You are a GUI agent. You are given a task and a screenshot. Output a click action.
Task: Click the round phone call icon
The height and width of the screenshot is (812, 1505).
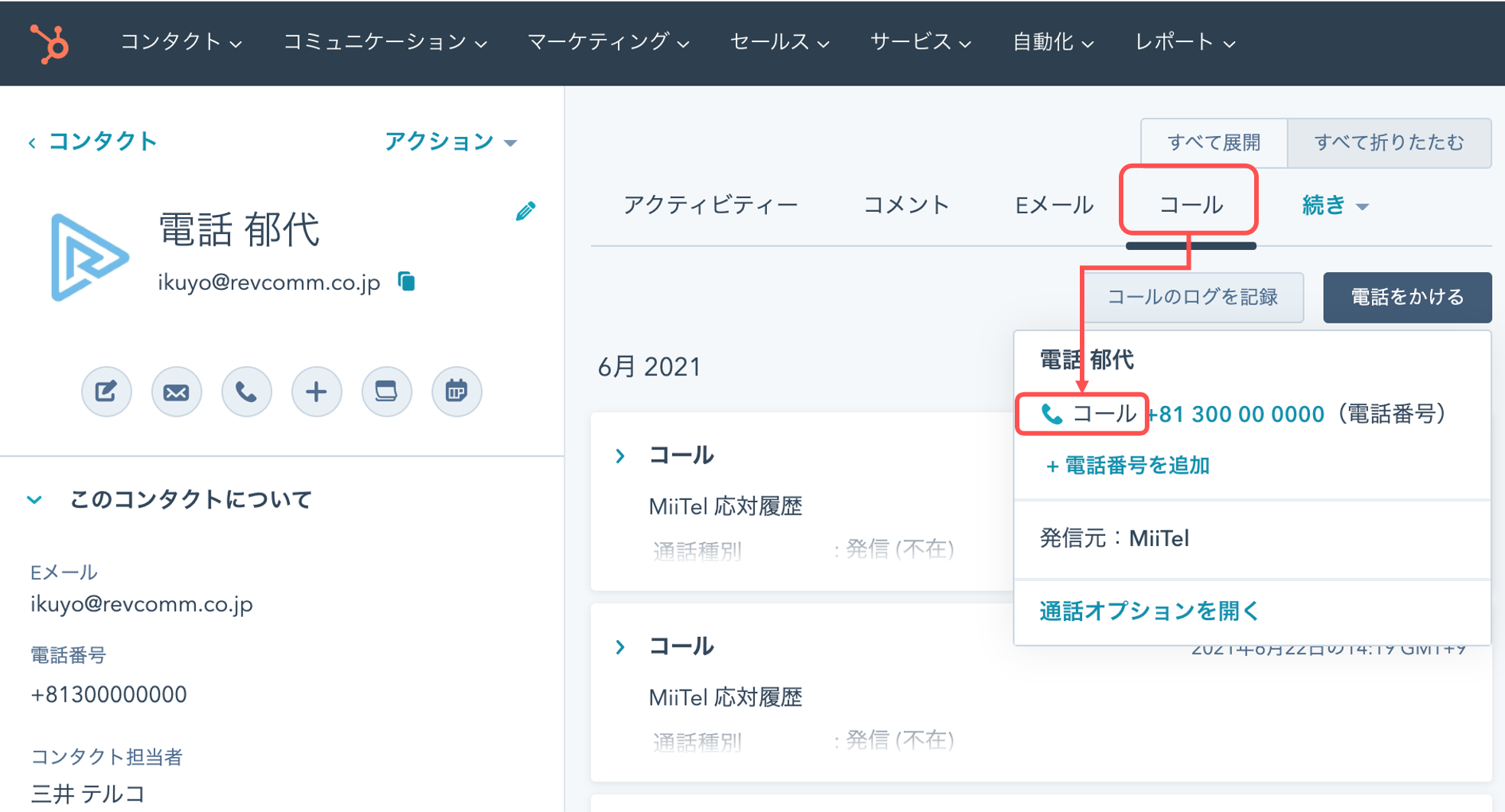(246, 391)
